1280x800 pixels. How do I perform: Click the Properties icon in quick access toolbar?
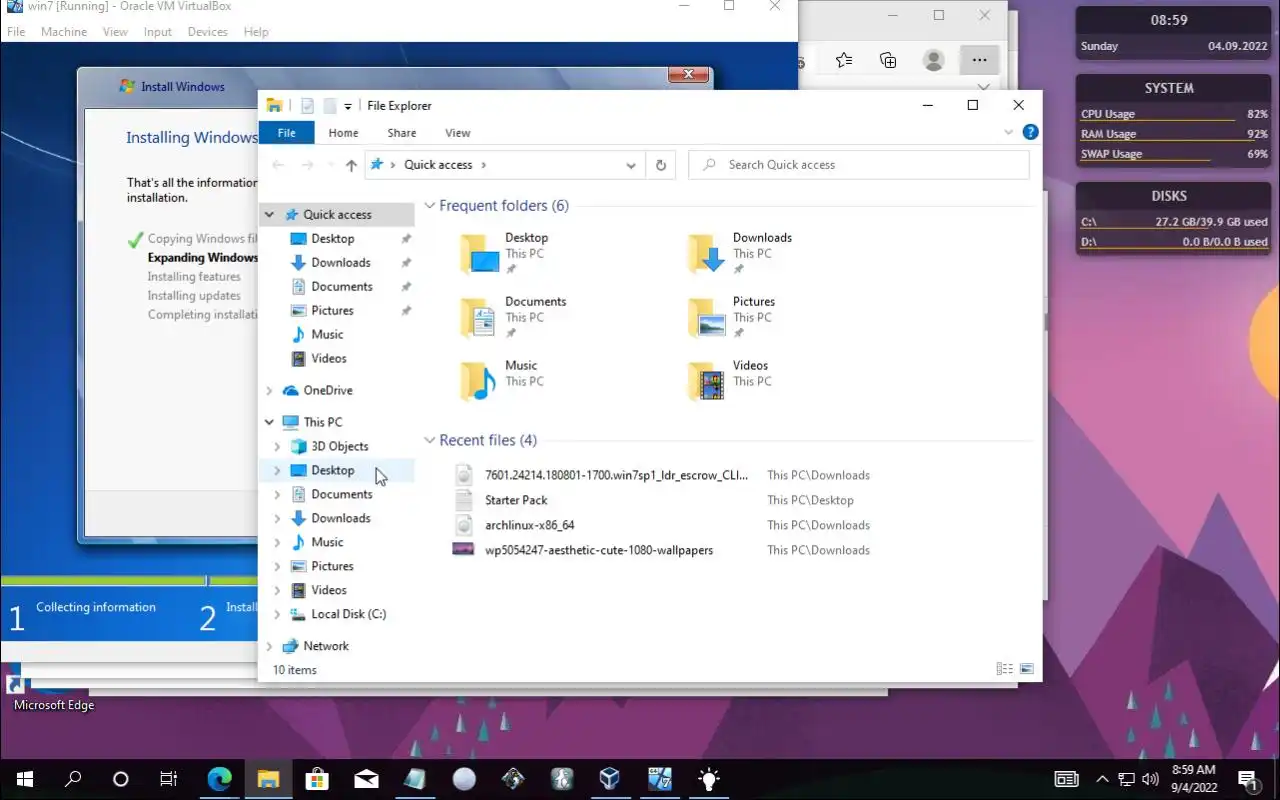(308, 106)
